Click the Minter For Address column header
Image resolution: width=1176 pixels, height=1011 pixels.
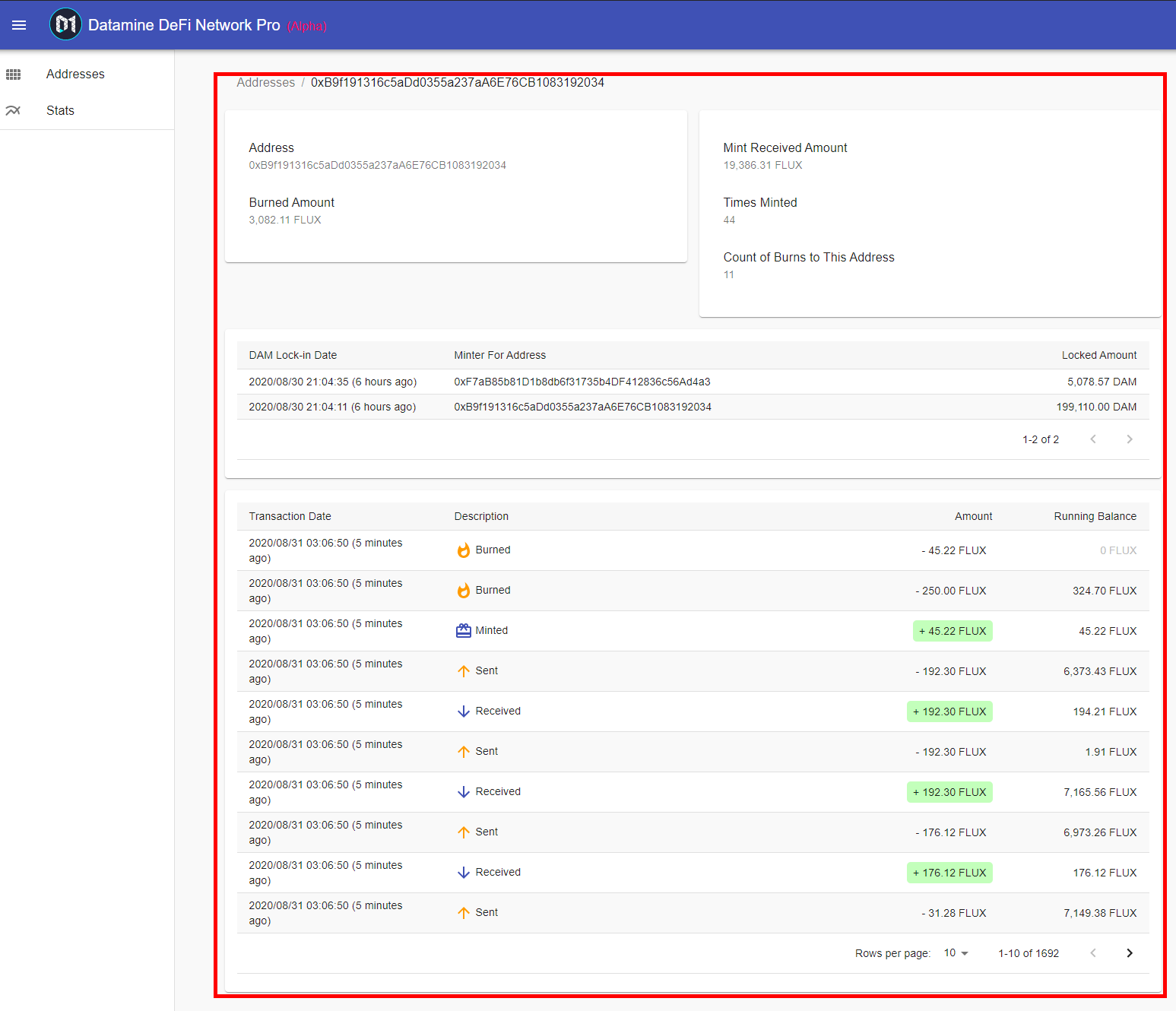[499, 355]
